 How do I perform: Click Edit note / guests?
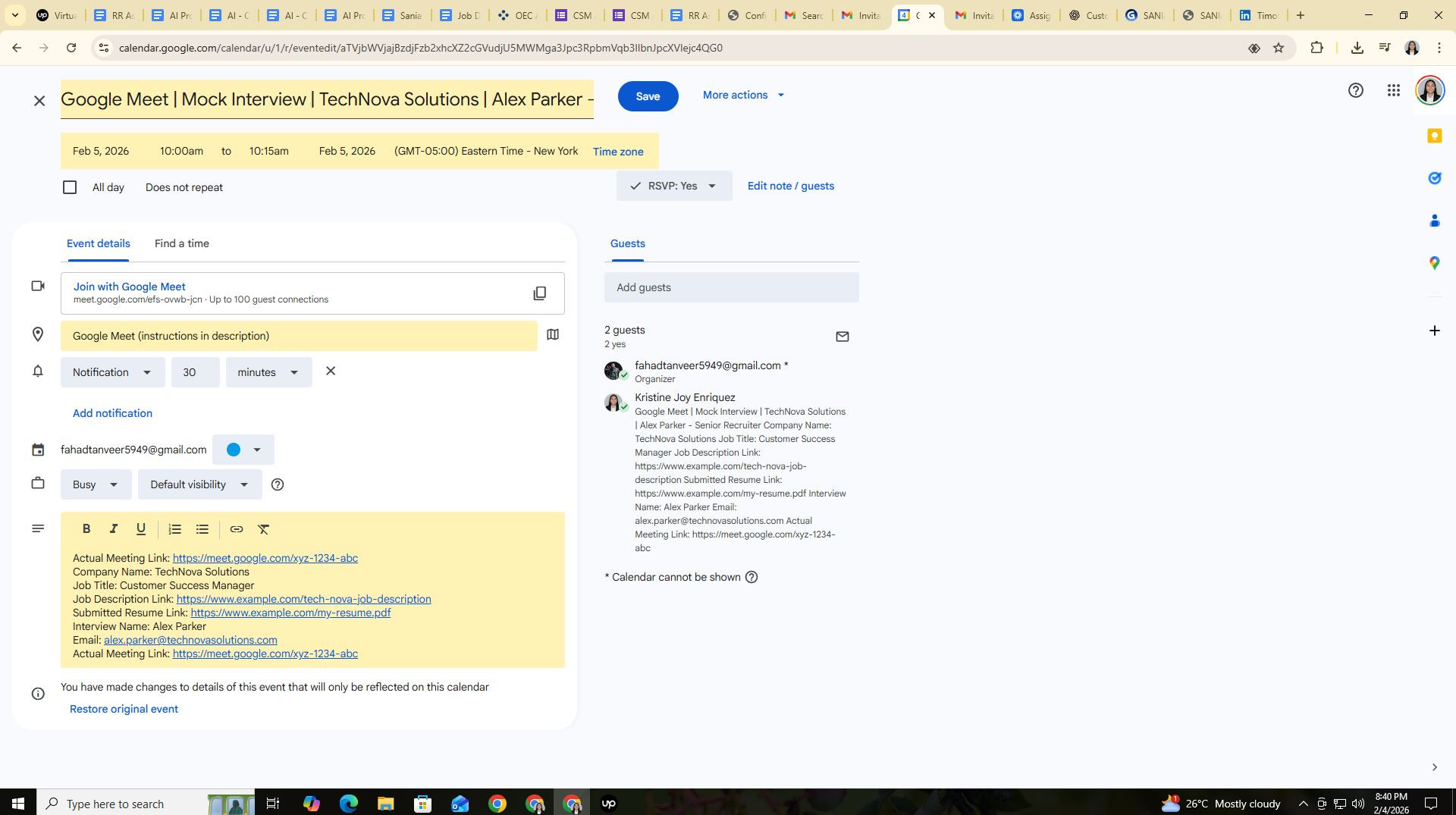(x=791, y=186)
